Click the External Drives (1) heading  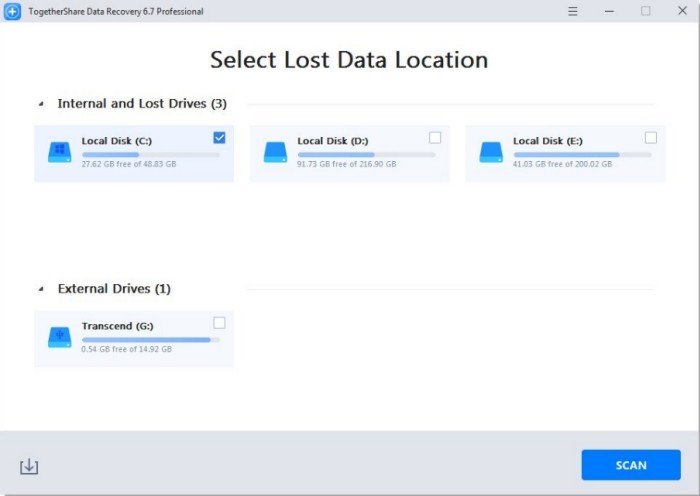pyautogui.click(x=114, y=289)
